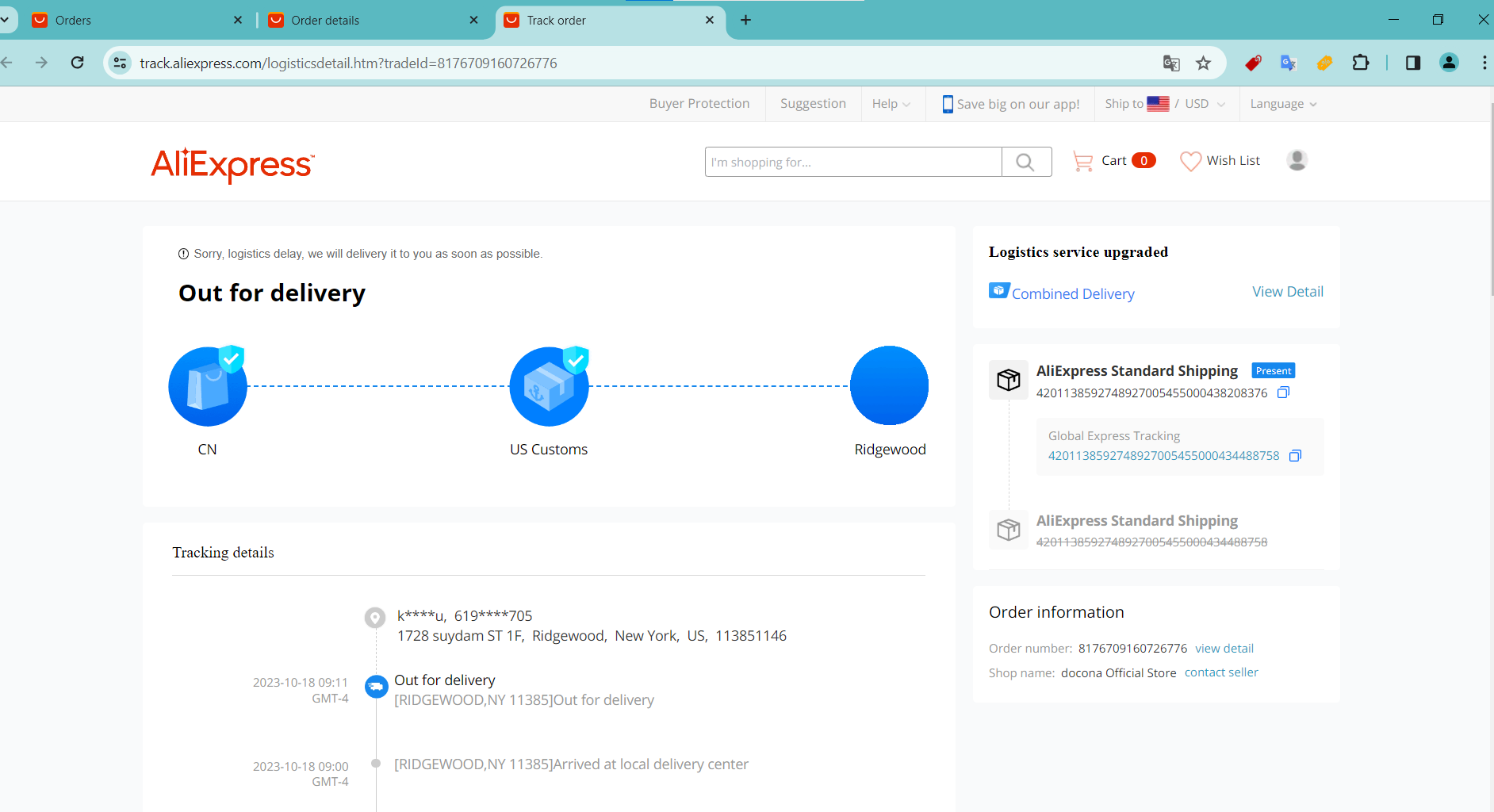Screen dimensions: 1494x812
Task: Click the browser address bar URL
Action: coord(348,63)
